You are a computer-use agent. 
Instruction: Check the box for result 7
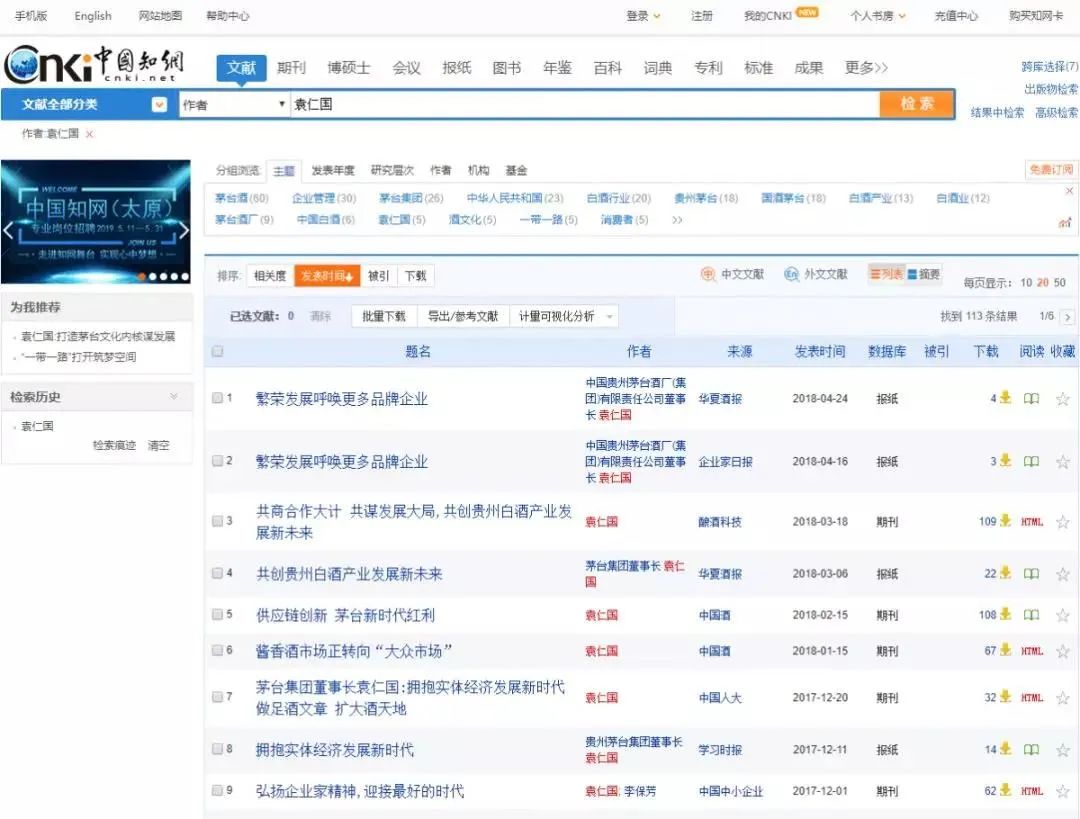click(218, 696)
